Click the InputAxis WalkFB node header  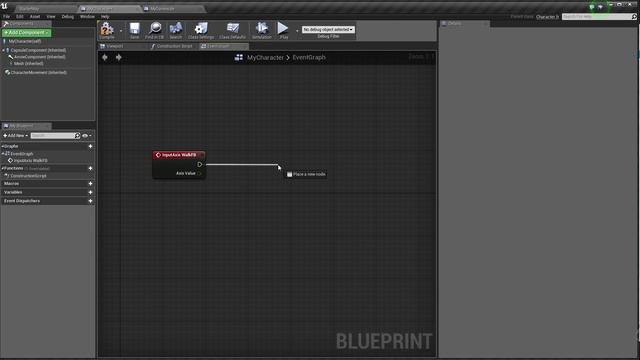pyautogui.click(x=179, y=155)
